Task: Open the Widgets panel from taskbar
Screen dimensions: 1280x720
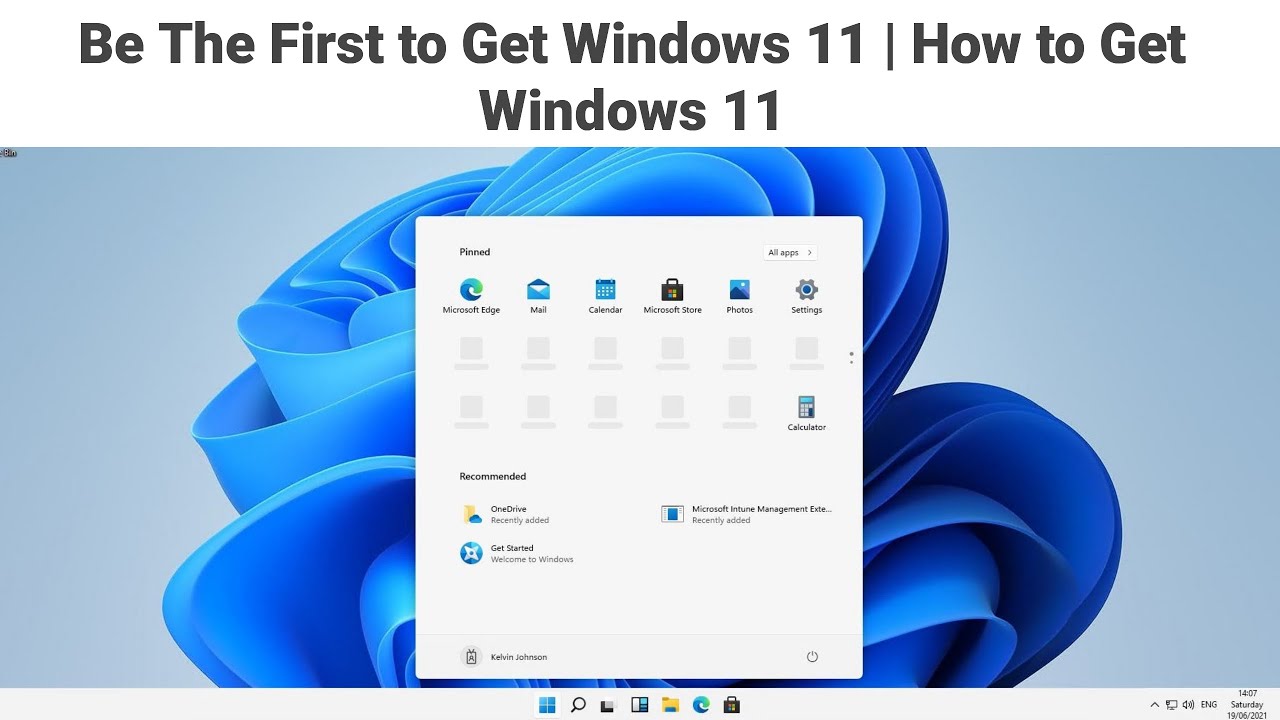Action: (640, 705)
